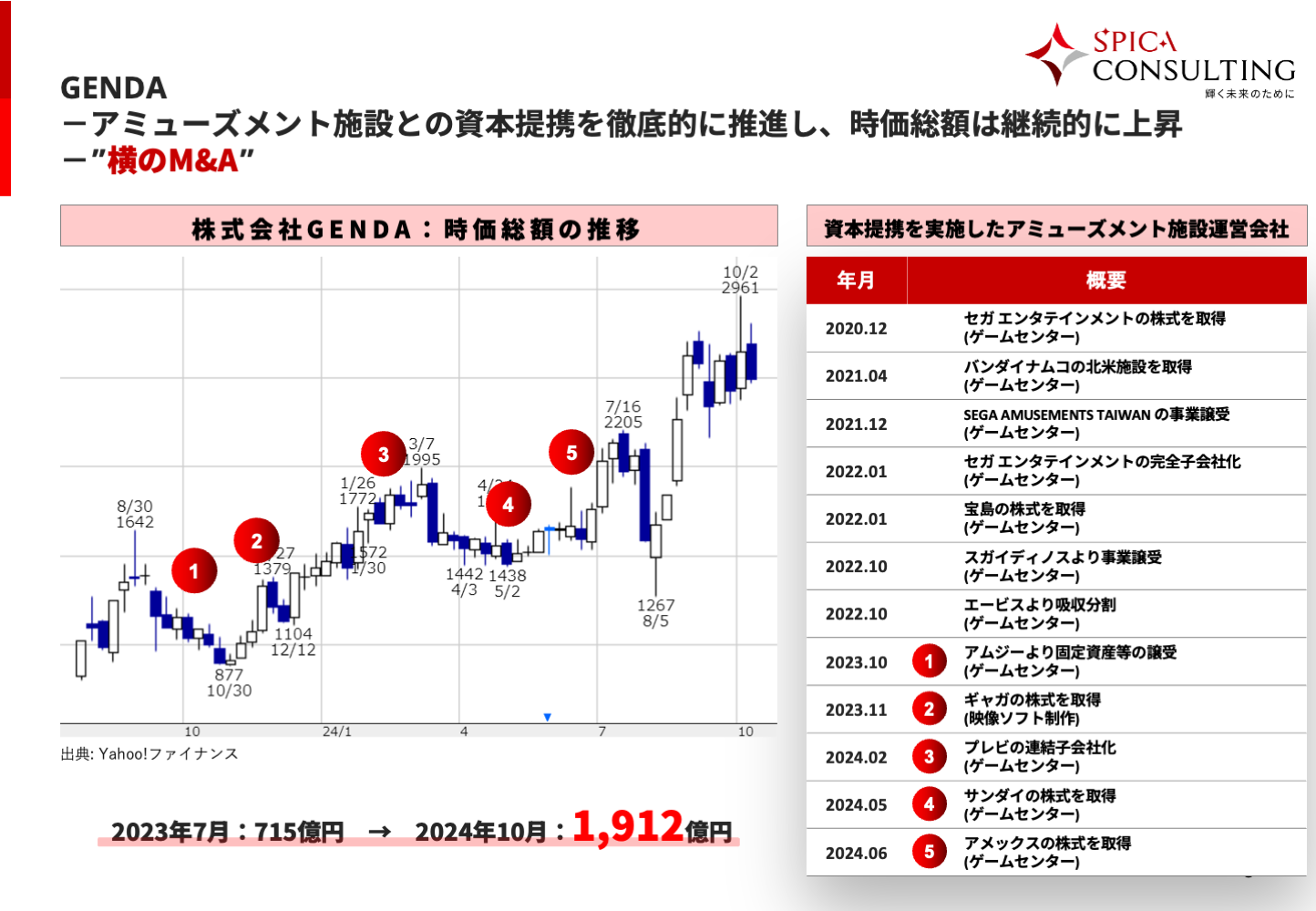1316x911 pixels.
Task: Click the 2021.04 date cell
Action: 857,376
